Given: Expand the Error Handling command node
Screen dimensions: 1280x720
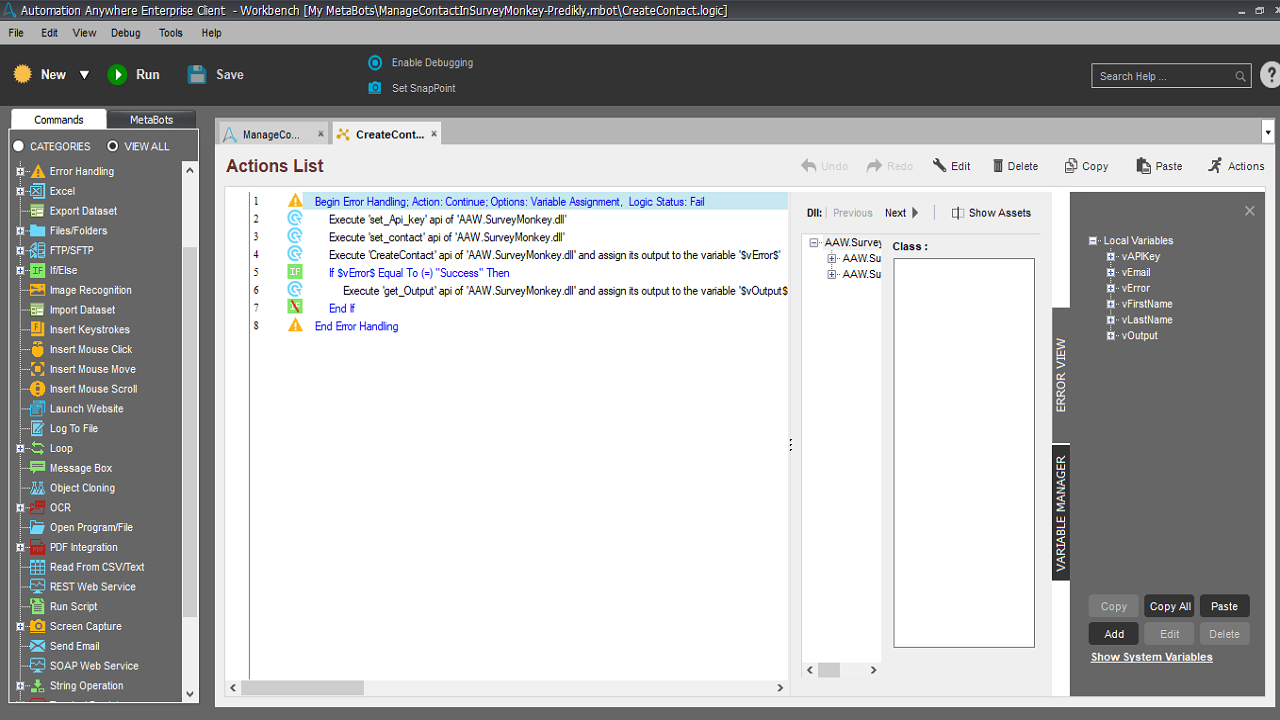Looking at the screenshot, I should (19, 171).
